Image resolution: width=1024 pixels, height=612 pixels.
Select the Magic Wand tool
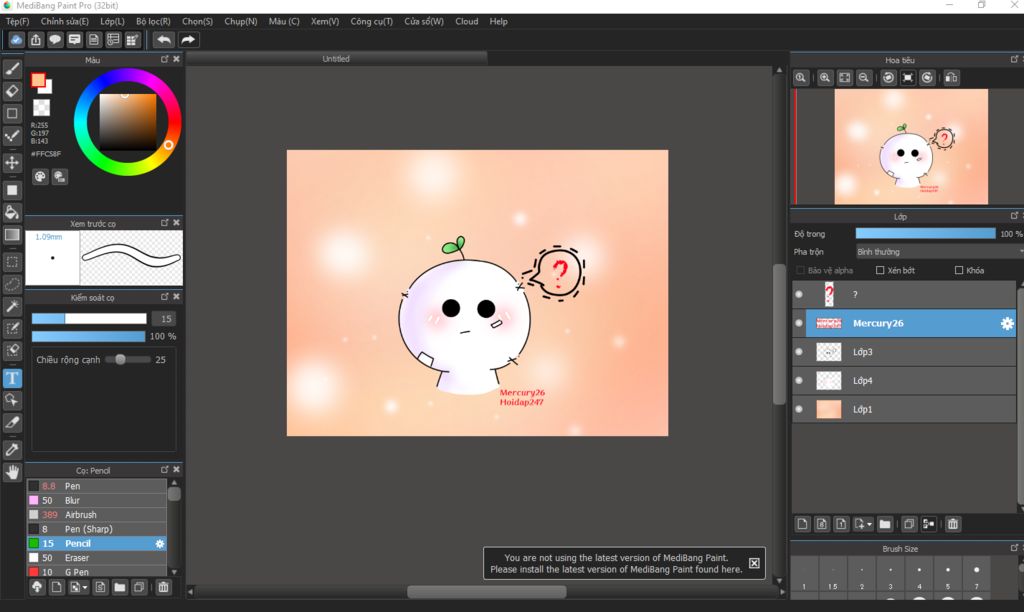point(12,306)
